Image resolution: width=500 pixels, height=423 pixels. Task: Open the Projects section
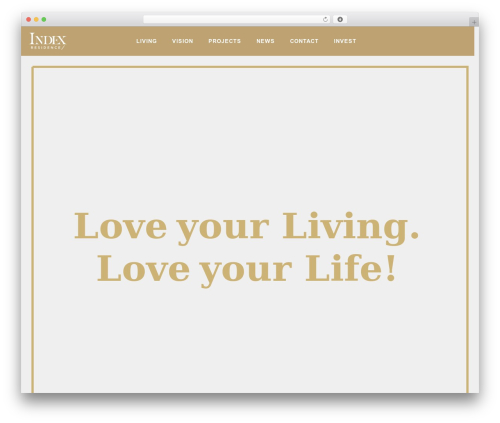[224, 41]
